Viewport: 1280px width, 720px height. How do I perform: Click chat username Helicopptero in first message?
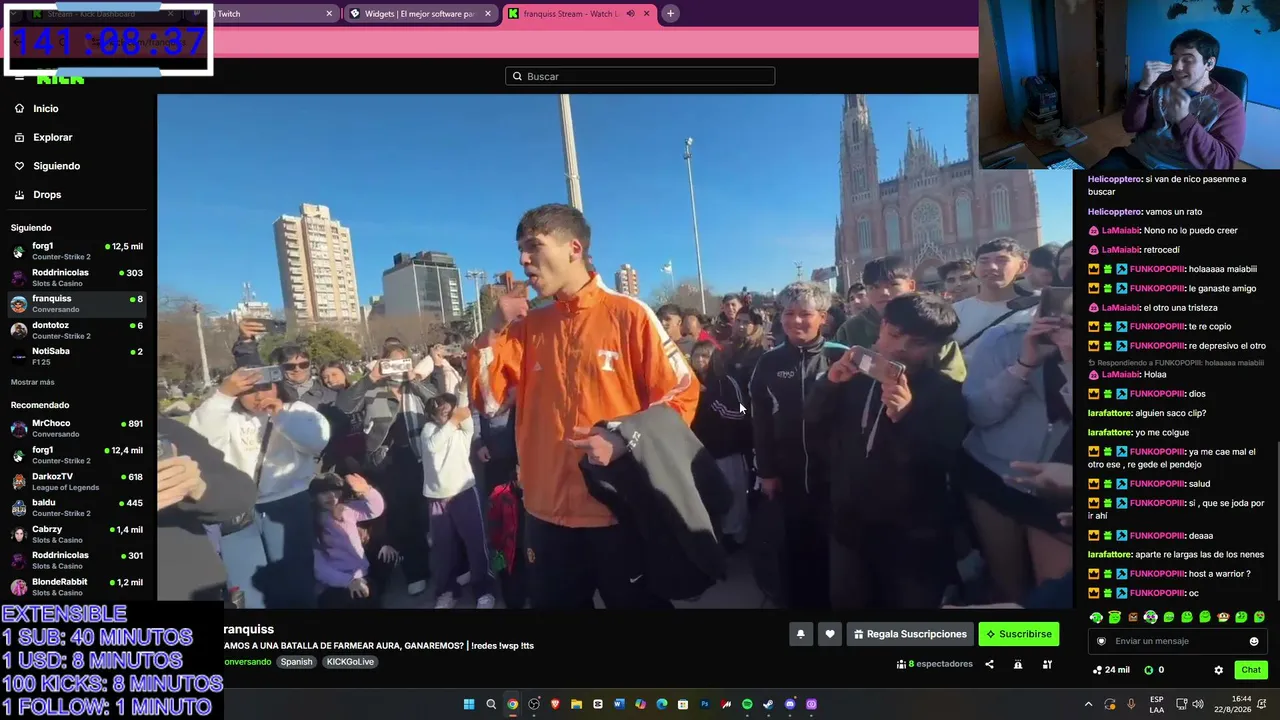click(x=1115, y=179)
